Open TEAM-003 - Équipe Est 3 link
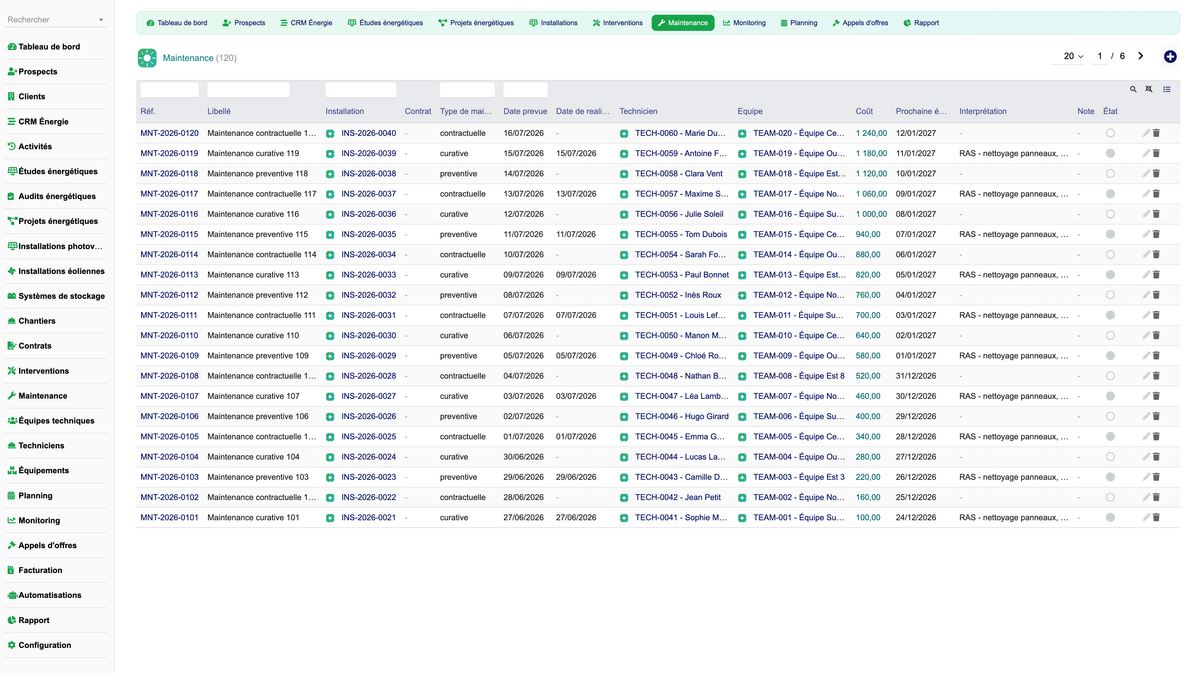 [799, 477]
